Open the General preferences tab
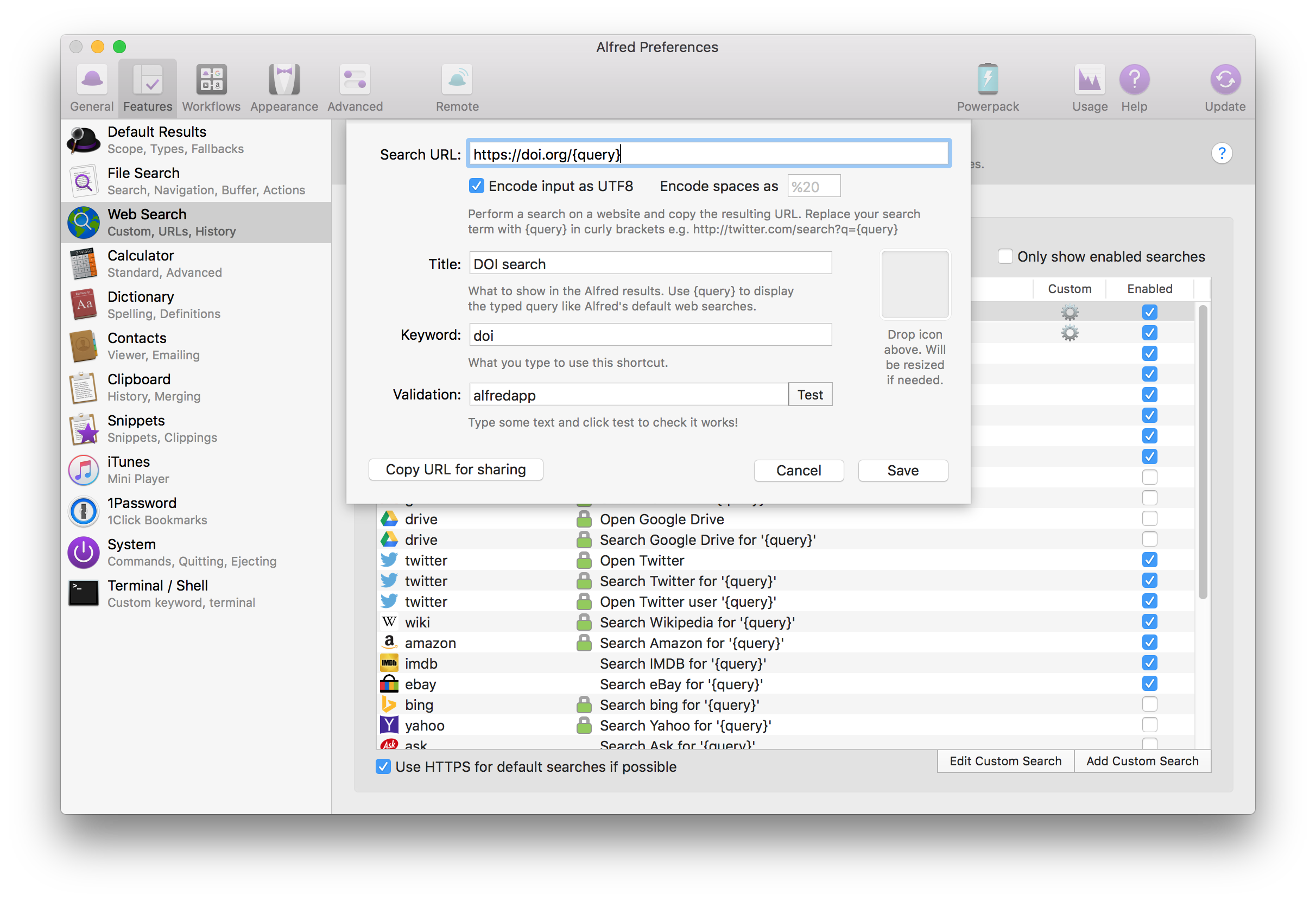Viewport: 1316px width, 901px height. 92,88
